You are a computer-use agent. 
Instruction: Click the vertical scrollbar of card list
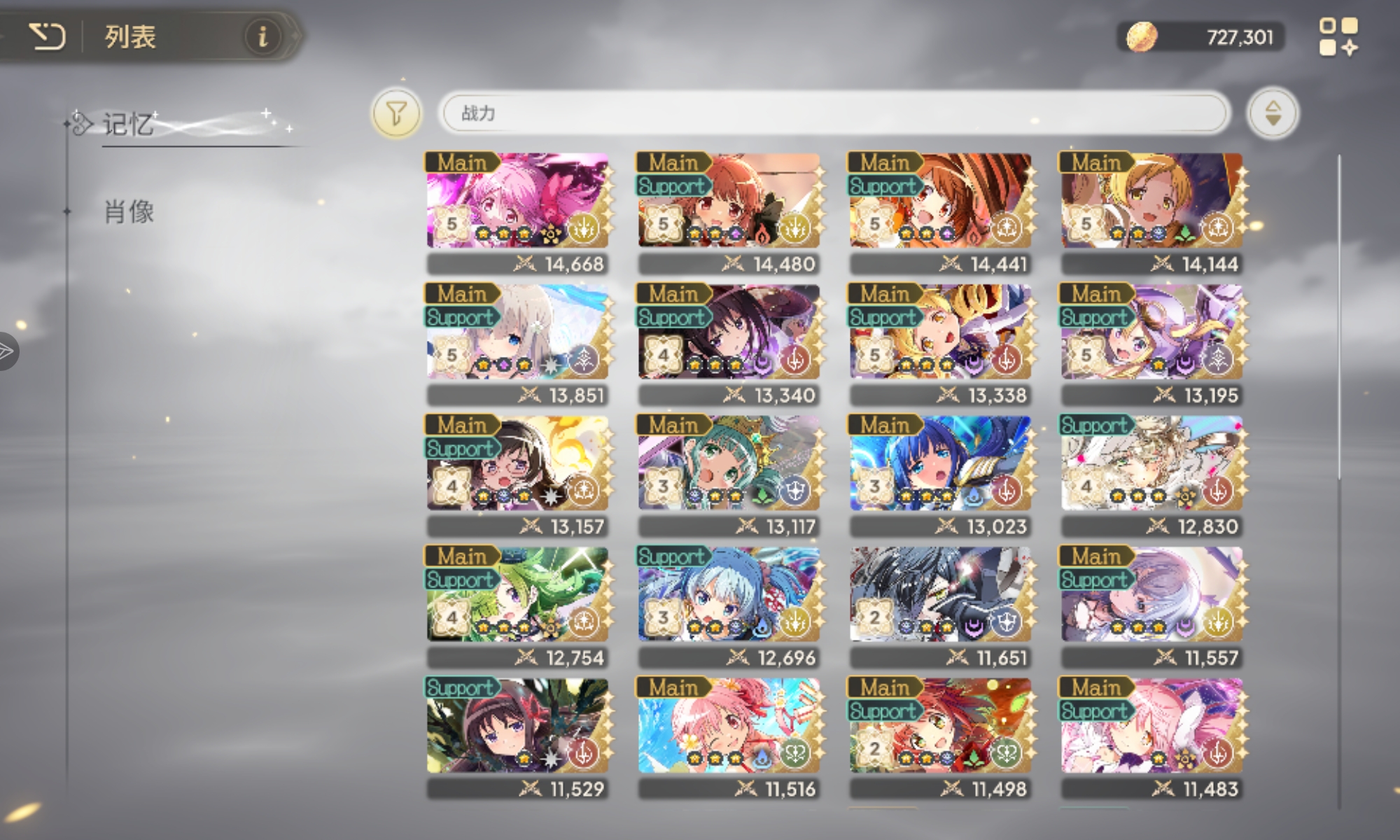(x=1338, y=315)
